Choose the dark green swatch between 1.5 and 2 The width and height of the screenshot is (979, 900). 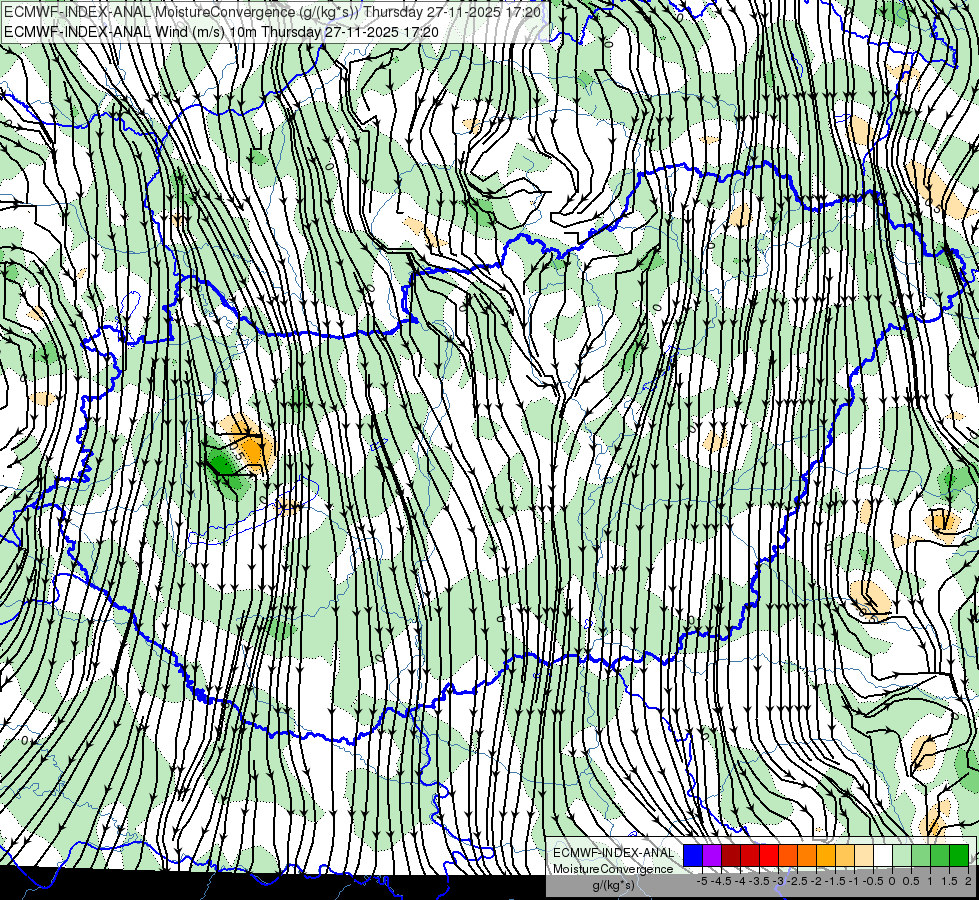click(959, 855)
